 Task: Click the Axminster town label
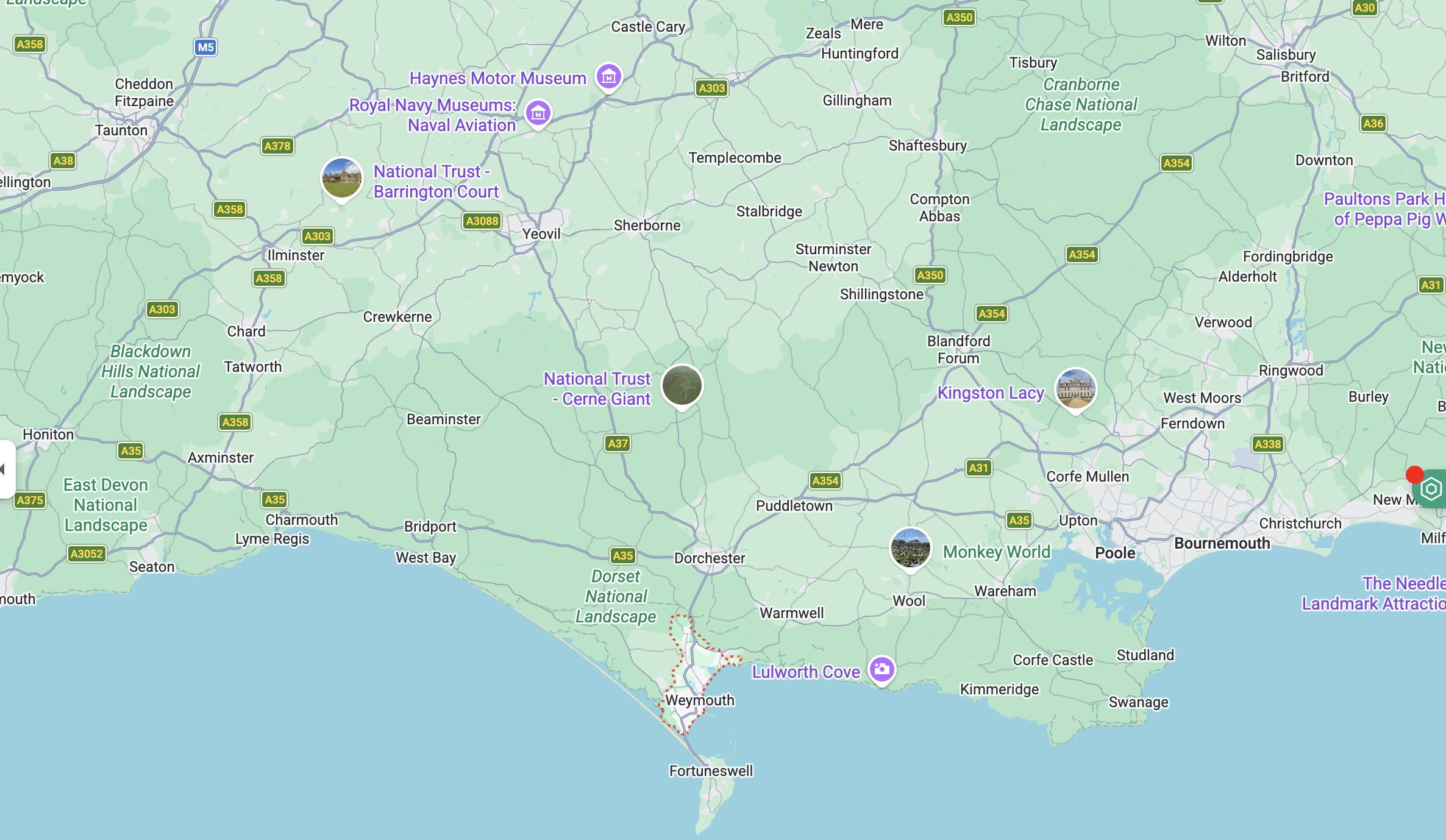(x=221, y=458)
